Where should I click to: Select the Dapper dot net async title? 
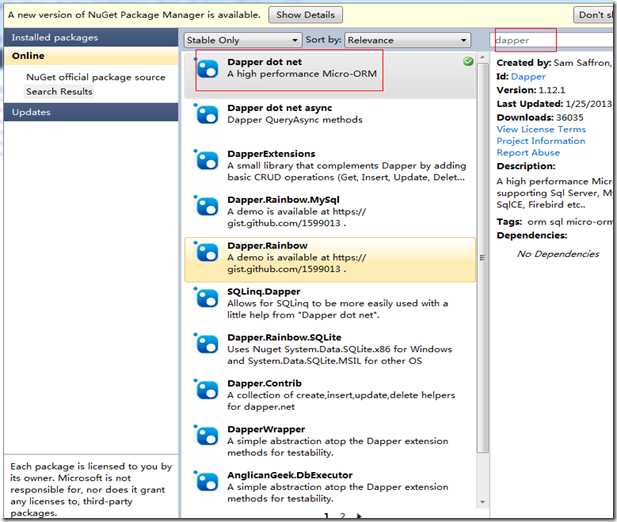click(x=280, y=108)
